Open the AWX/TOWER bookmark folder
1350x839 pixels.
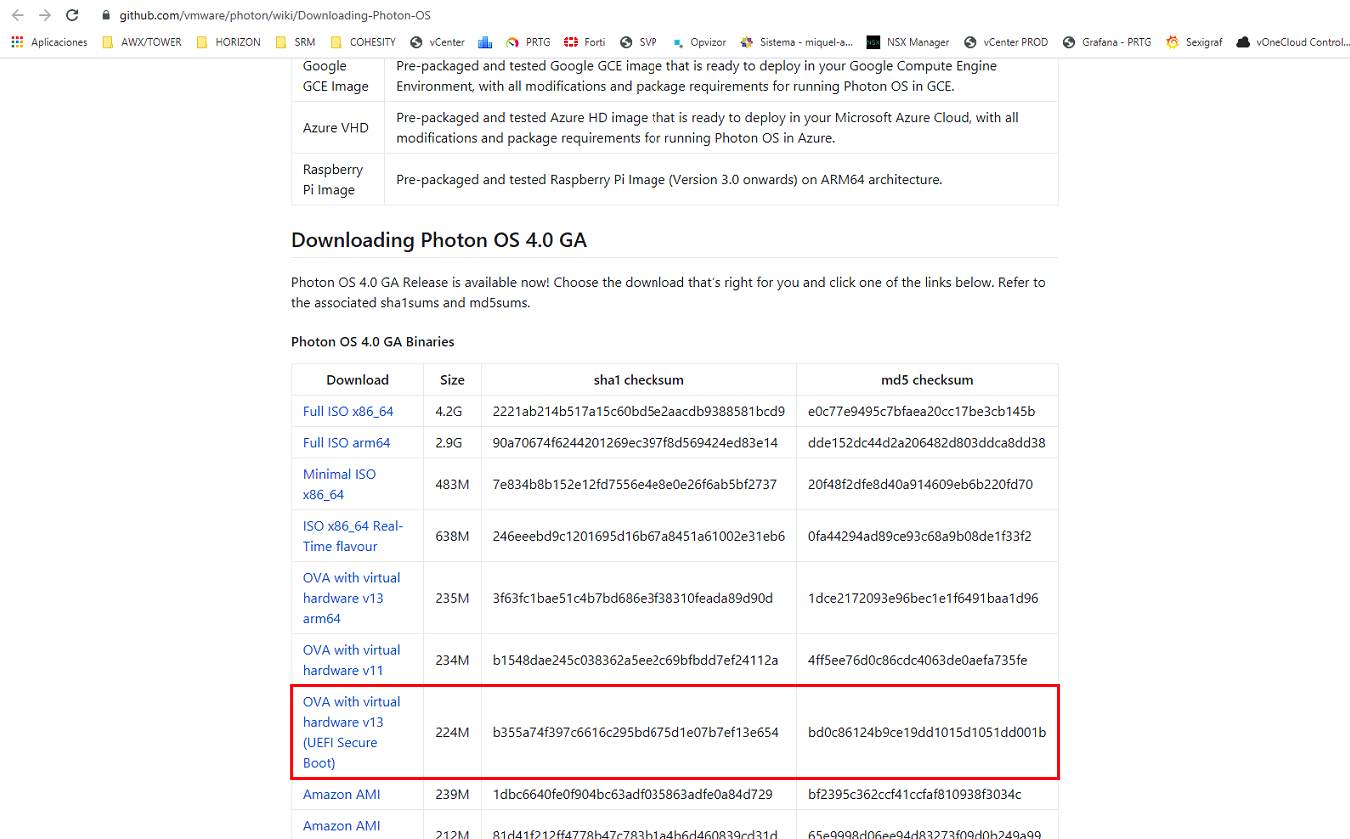pyautogui.click(x=142, y=42)
